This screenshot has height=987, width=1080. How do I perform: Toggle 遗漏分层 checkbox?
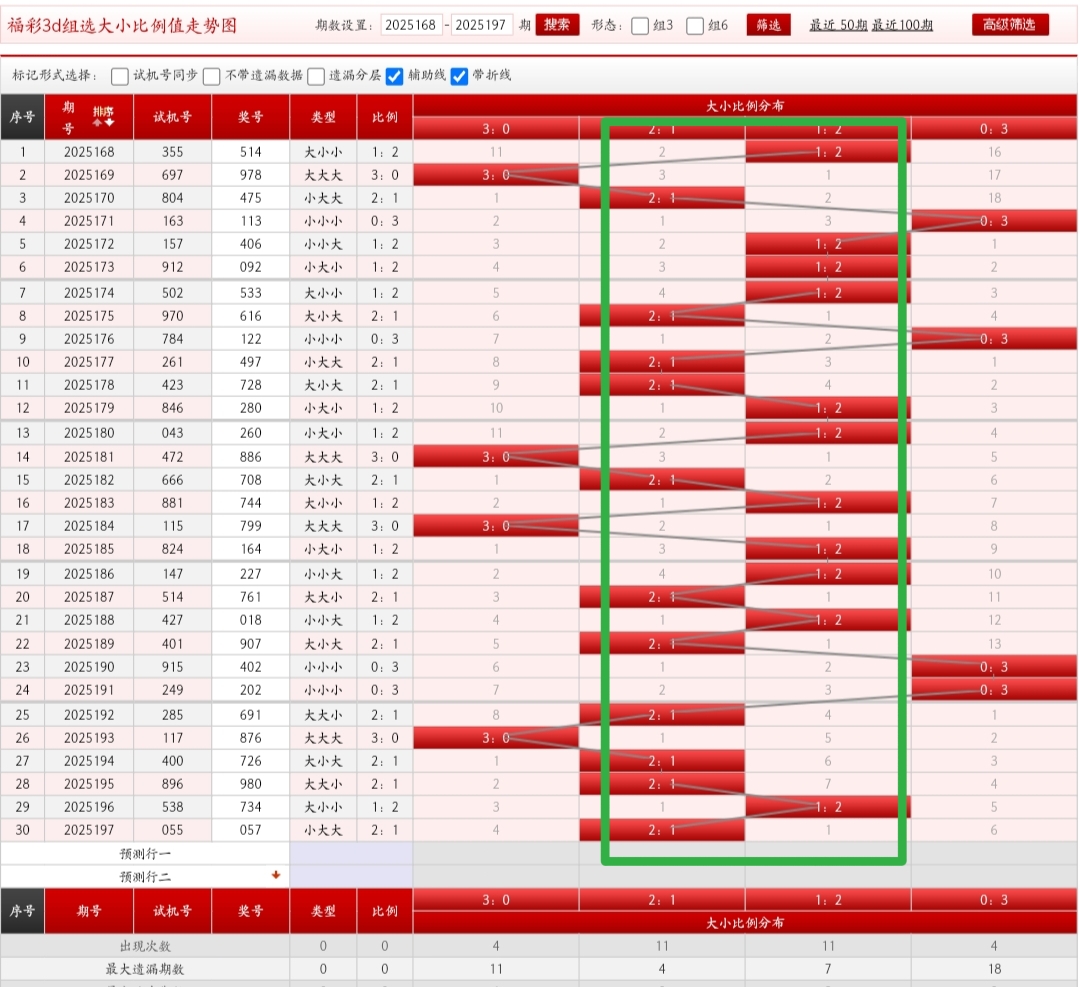click(316, 76)
